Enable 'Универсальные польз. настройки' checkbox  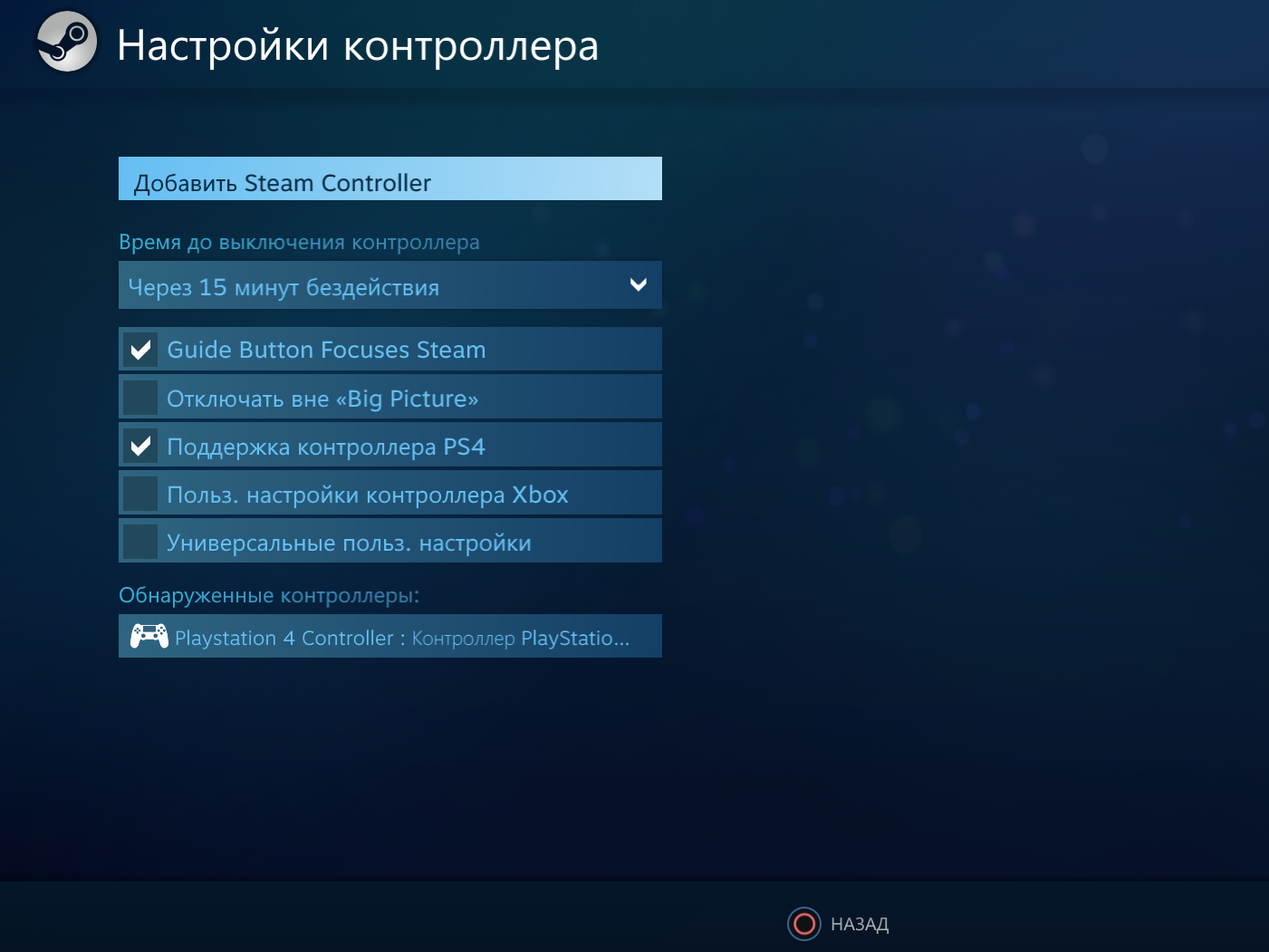pyautogui.click(x=140, y=542)
